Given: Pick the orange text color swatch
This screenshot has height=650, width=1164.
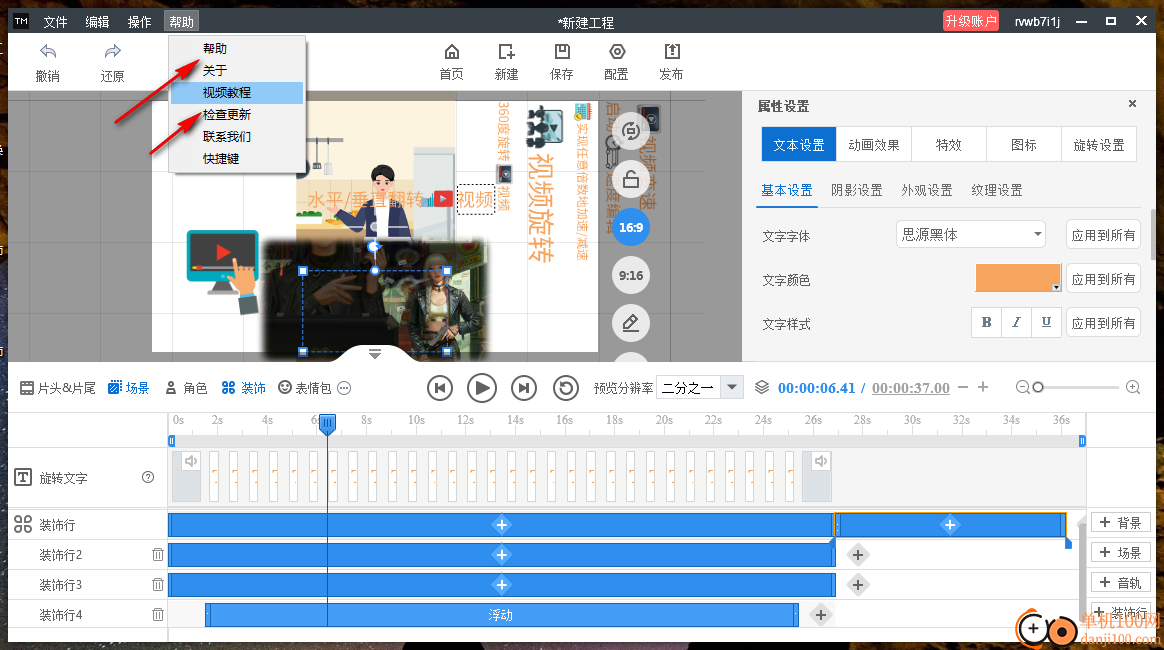Looking at the screenshot, I should (1018, 278).
